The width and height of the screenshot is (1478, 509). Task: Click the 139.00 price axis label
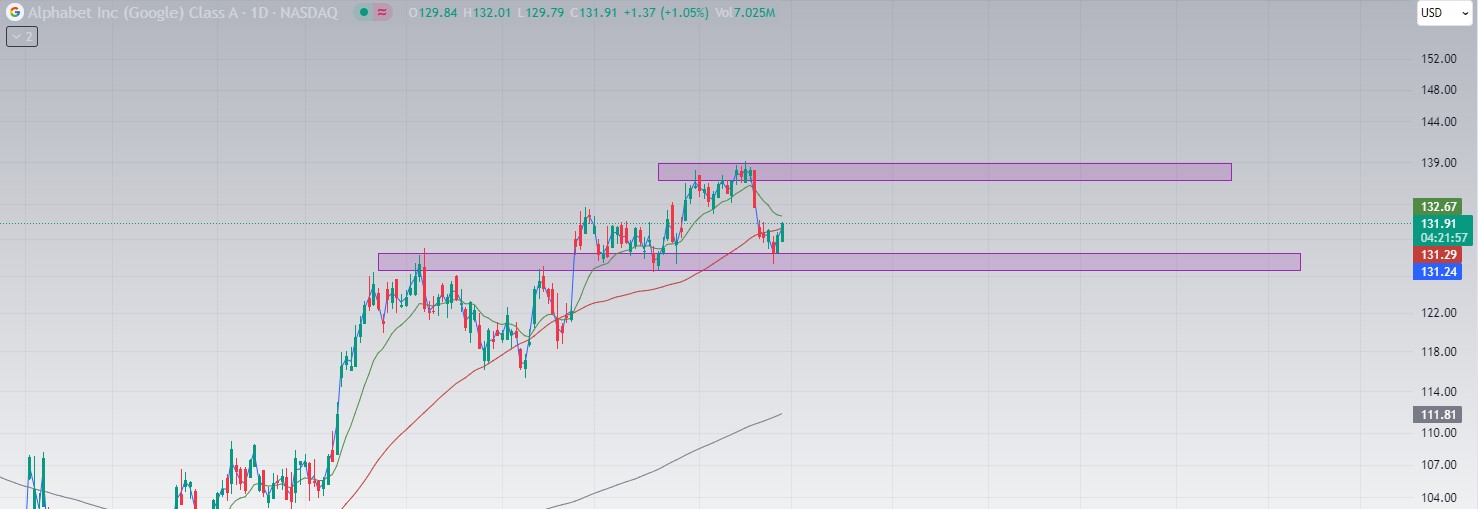tap(1437, 163)
